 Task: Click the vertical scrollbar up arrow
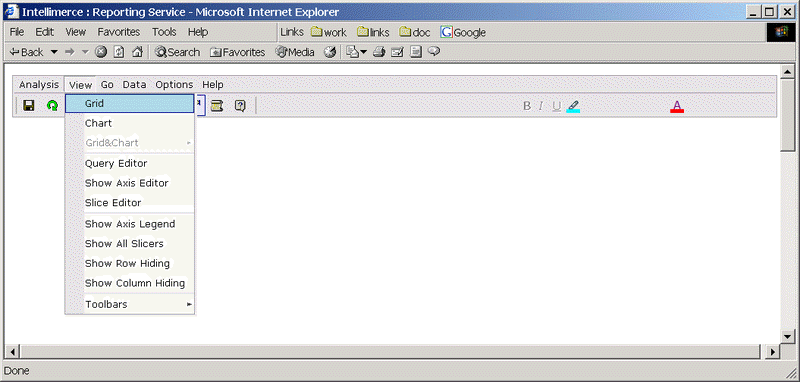pyautogui.click(x=787, y=71)
